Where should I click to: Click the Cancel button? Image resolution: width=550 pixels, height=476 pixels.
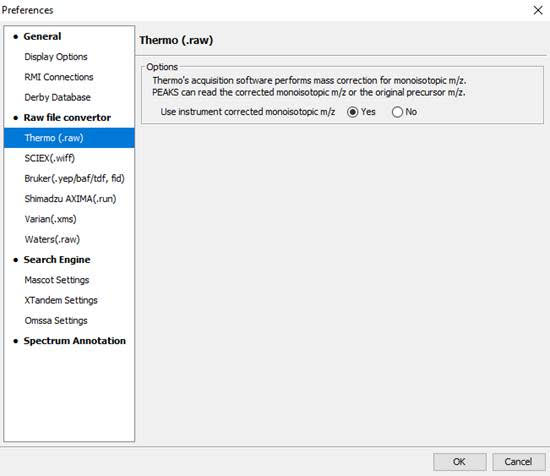pos(518,462)
